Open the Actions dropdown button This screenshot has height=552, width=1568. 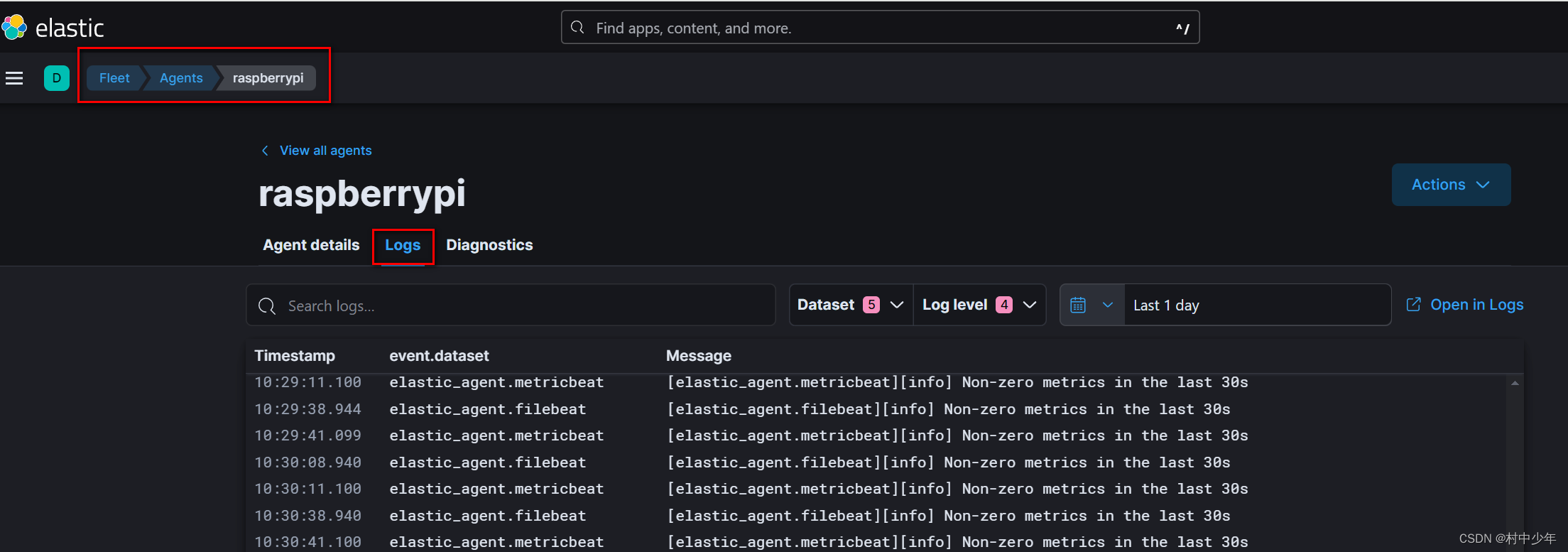tap(1451, 185)
